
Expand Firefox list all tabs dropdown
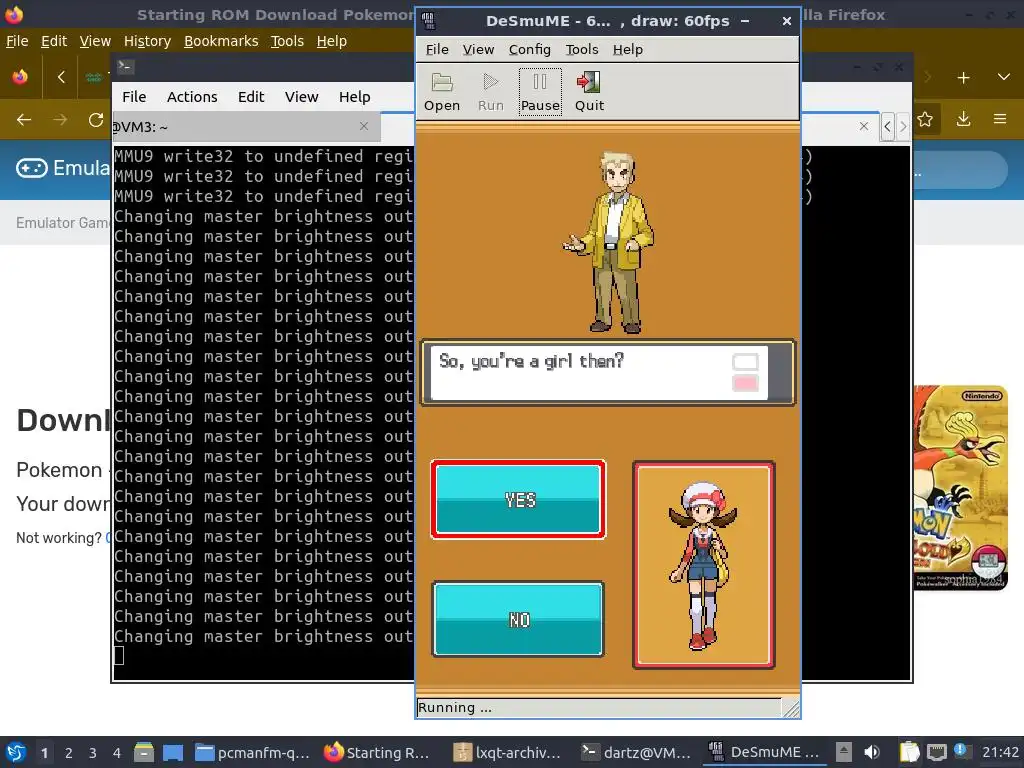click(x=1004, y=77)
